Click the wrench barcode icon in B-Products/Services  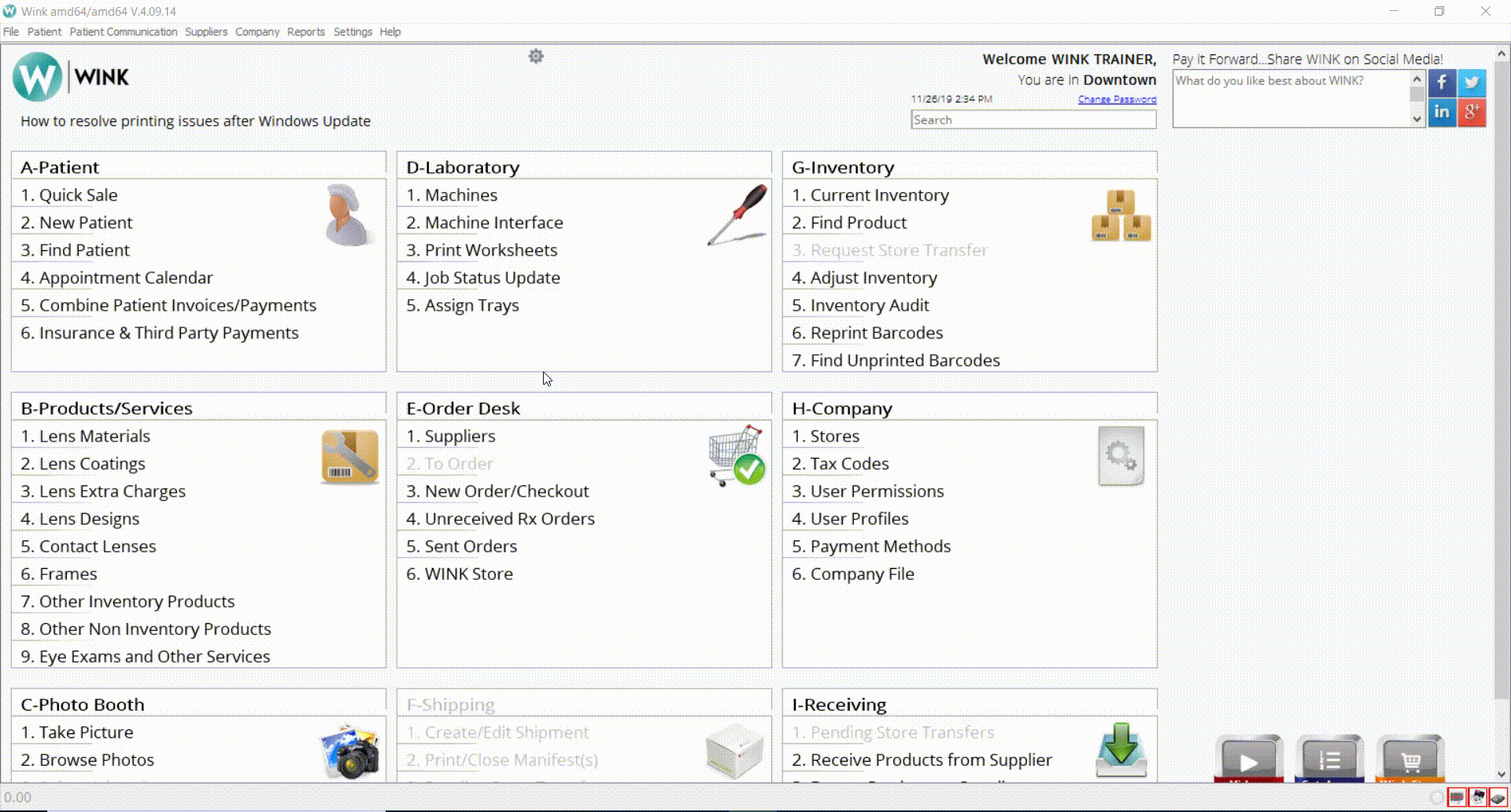350,456
